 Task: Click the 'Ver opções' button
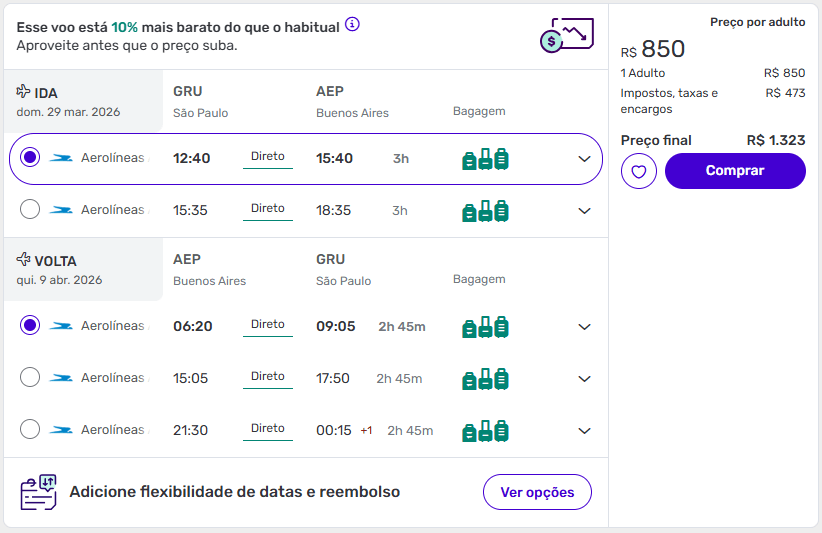[x=538, y=492]
